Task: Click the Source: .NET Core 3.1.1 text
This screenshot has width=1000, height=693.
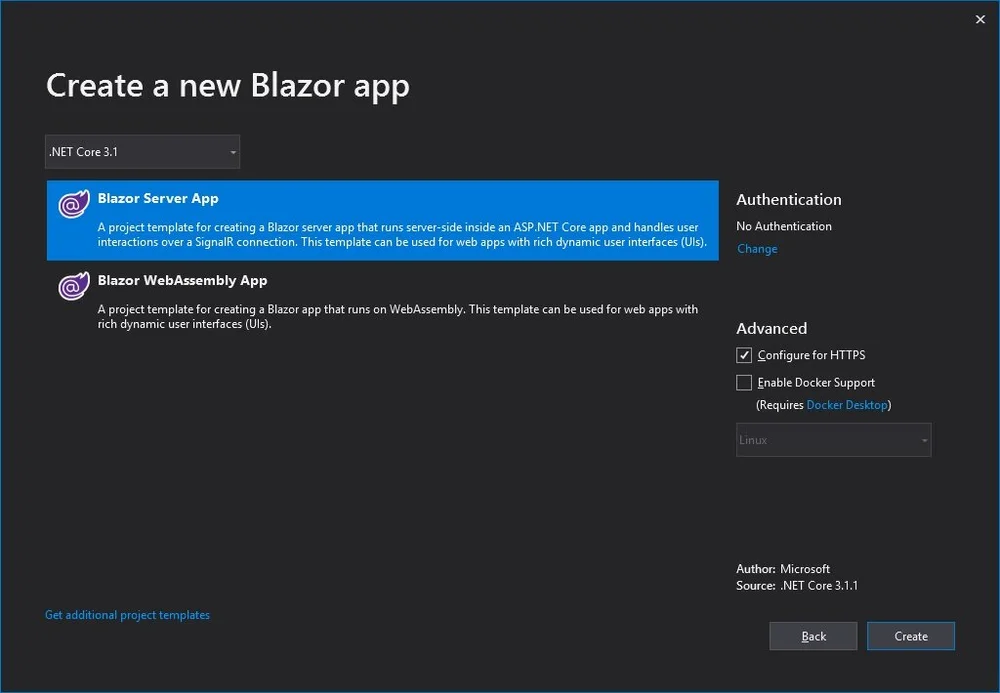Action: point(797,585)
